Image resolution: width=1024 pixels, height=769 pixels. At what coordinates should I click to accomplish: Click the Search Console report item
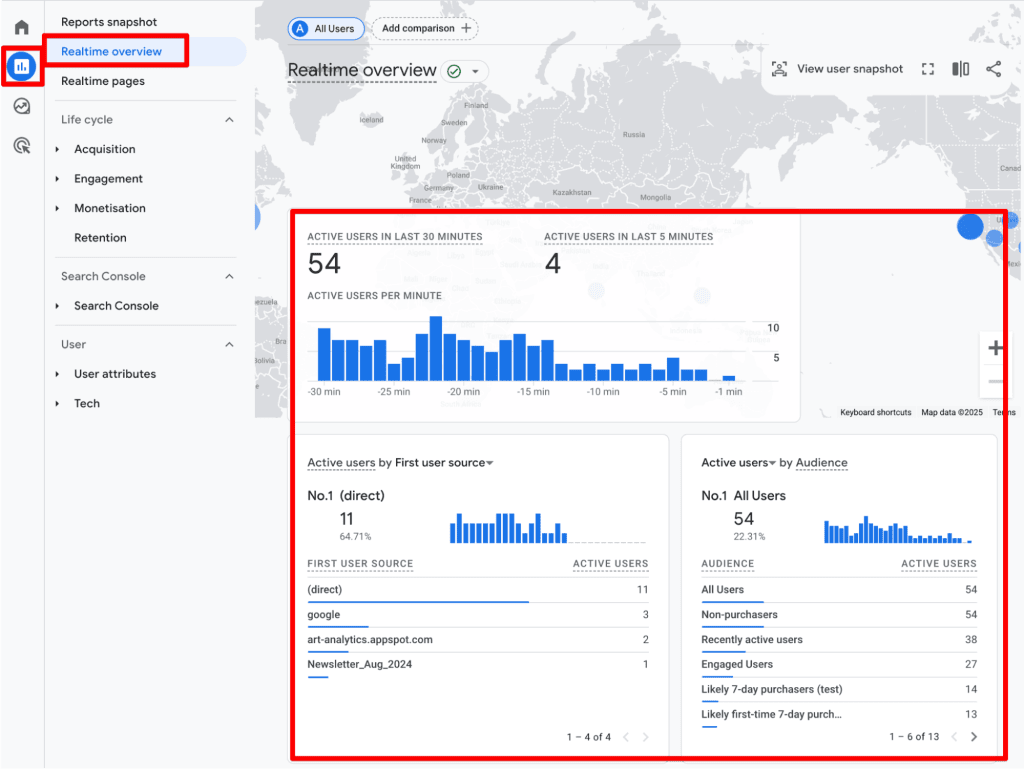116,306
